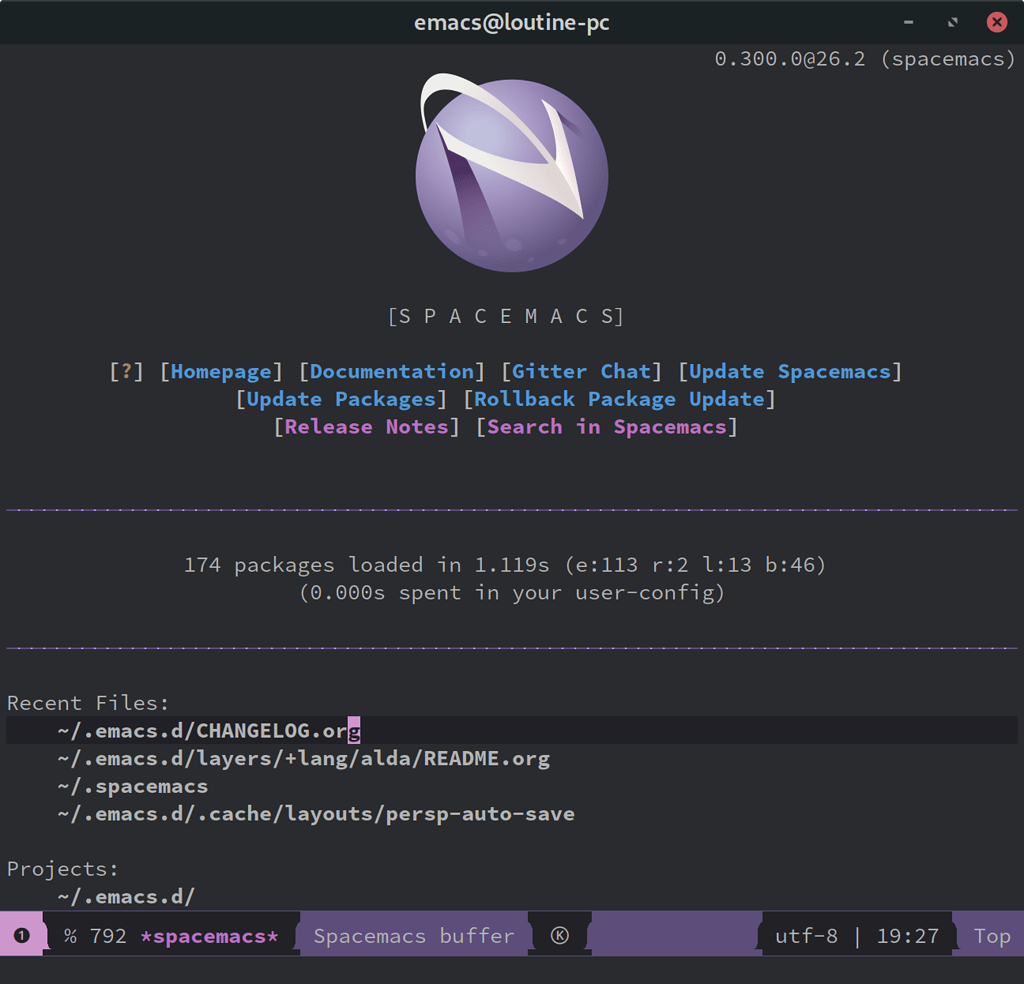Open the [?] help badge
The image size is (1024, 984).
[125, 371]
